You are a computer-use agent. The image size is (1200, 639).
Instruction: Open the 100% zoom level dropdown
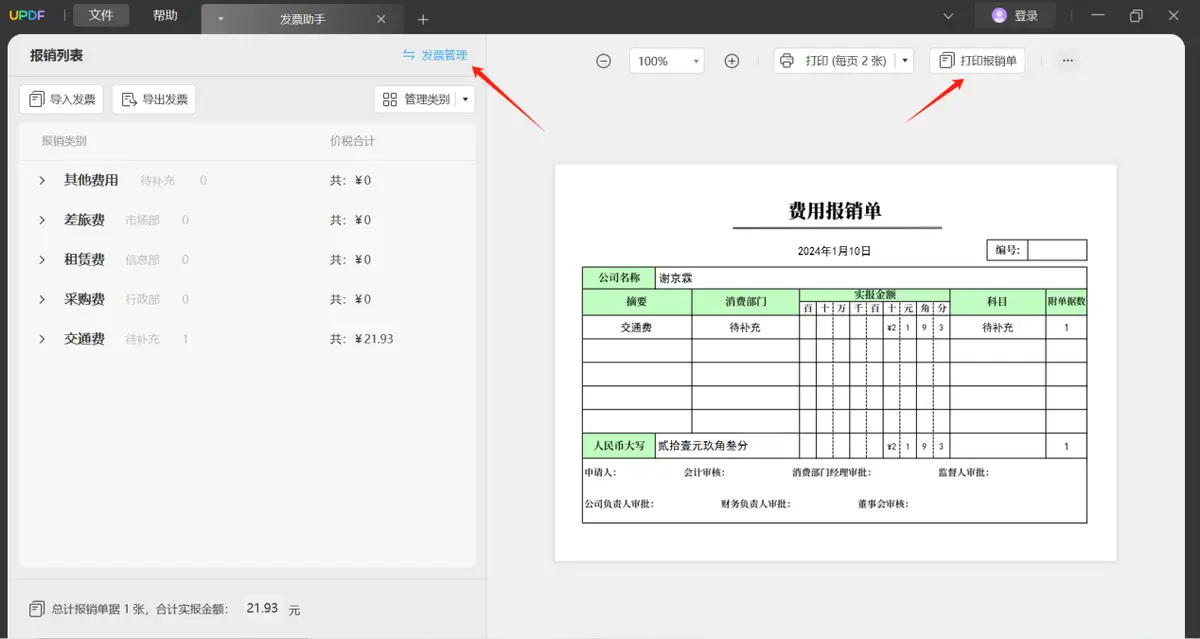tap(666, 60)
